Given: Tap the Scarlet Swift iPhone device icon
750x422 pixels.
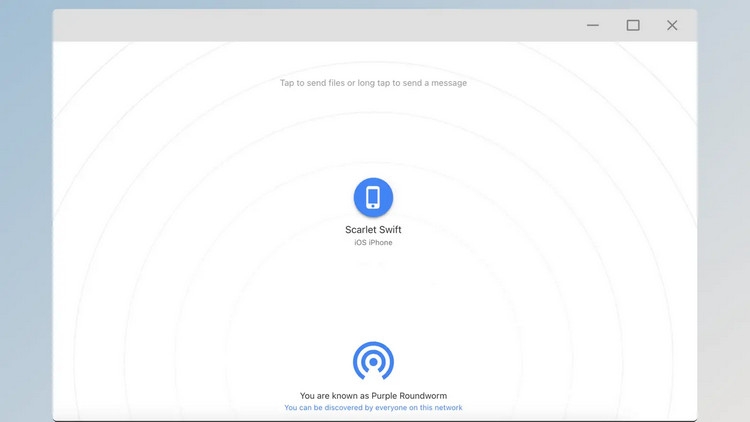Looking at the screenshot, I should tap(373, 197).
